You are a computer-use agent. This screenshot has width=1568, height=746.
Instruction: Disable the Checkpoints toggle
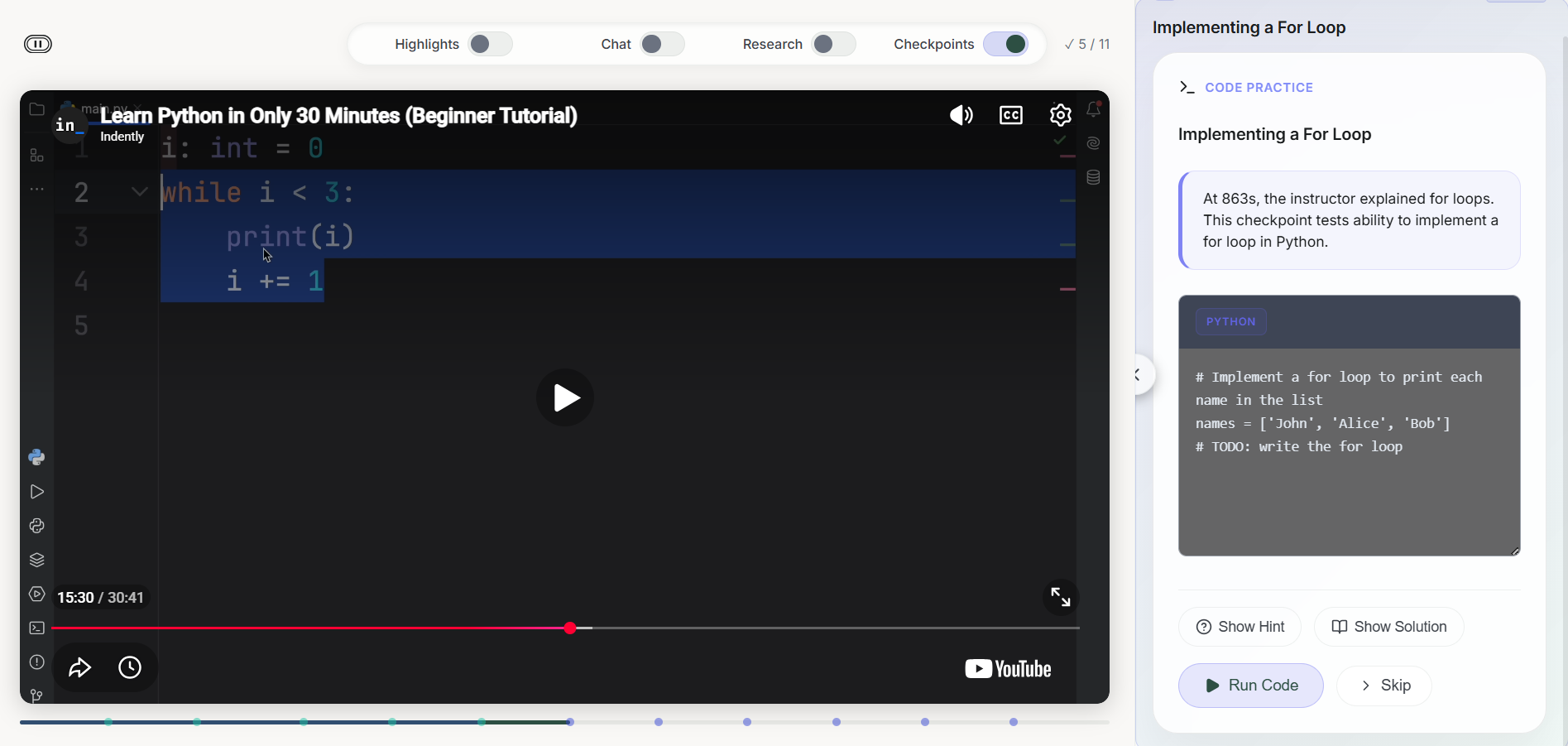click(1005, 44)
